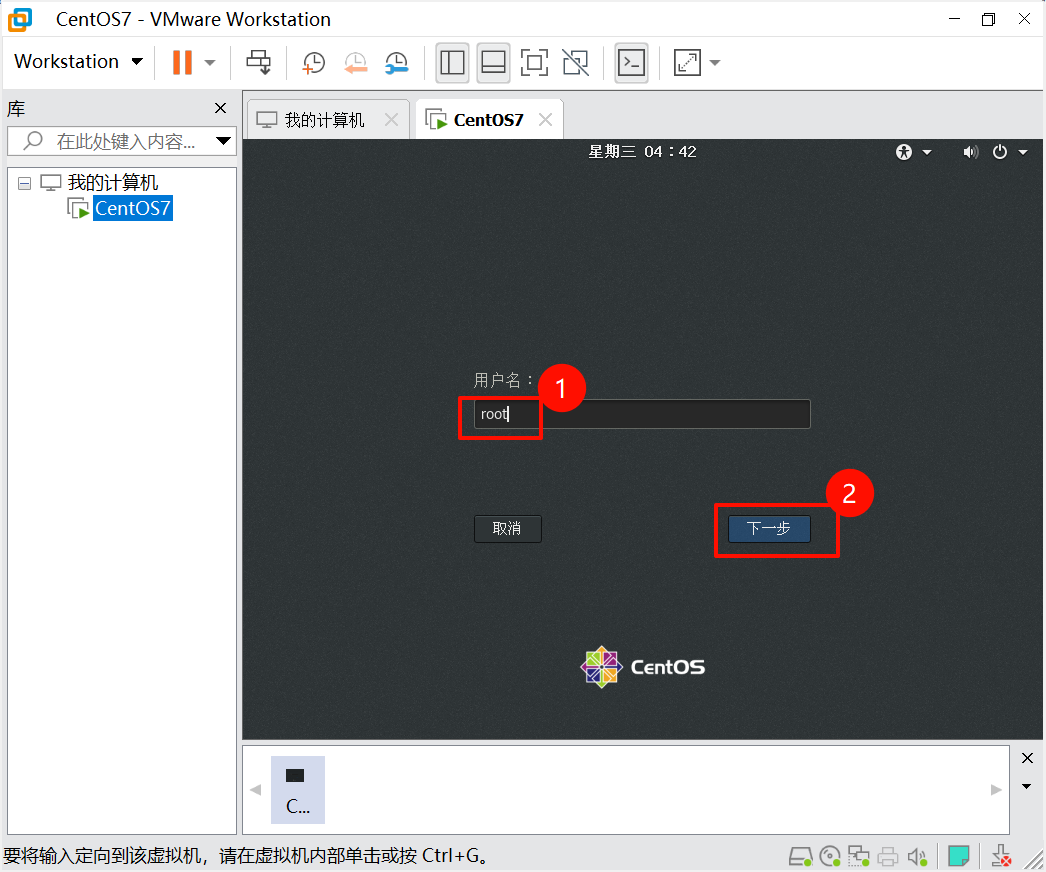The width and height of the screenshot is (1046, 872).
Task: Open the stretch display dropdown arrow
Action: tap(715, 63)
